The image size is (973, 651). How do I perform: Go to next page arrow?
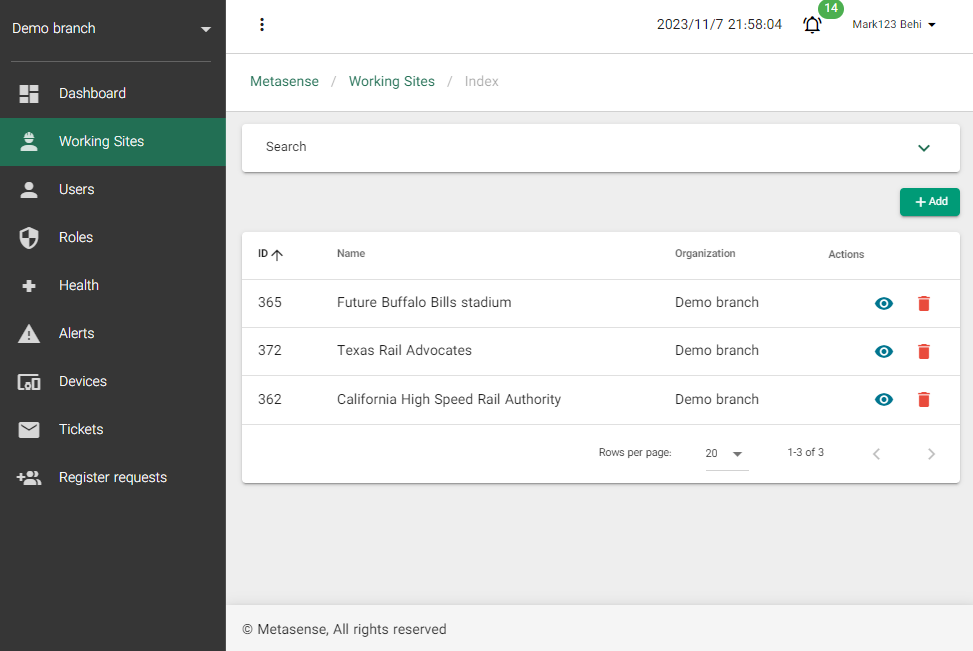tap(931, 454)
